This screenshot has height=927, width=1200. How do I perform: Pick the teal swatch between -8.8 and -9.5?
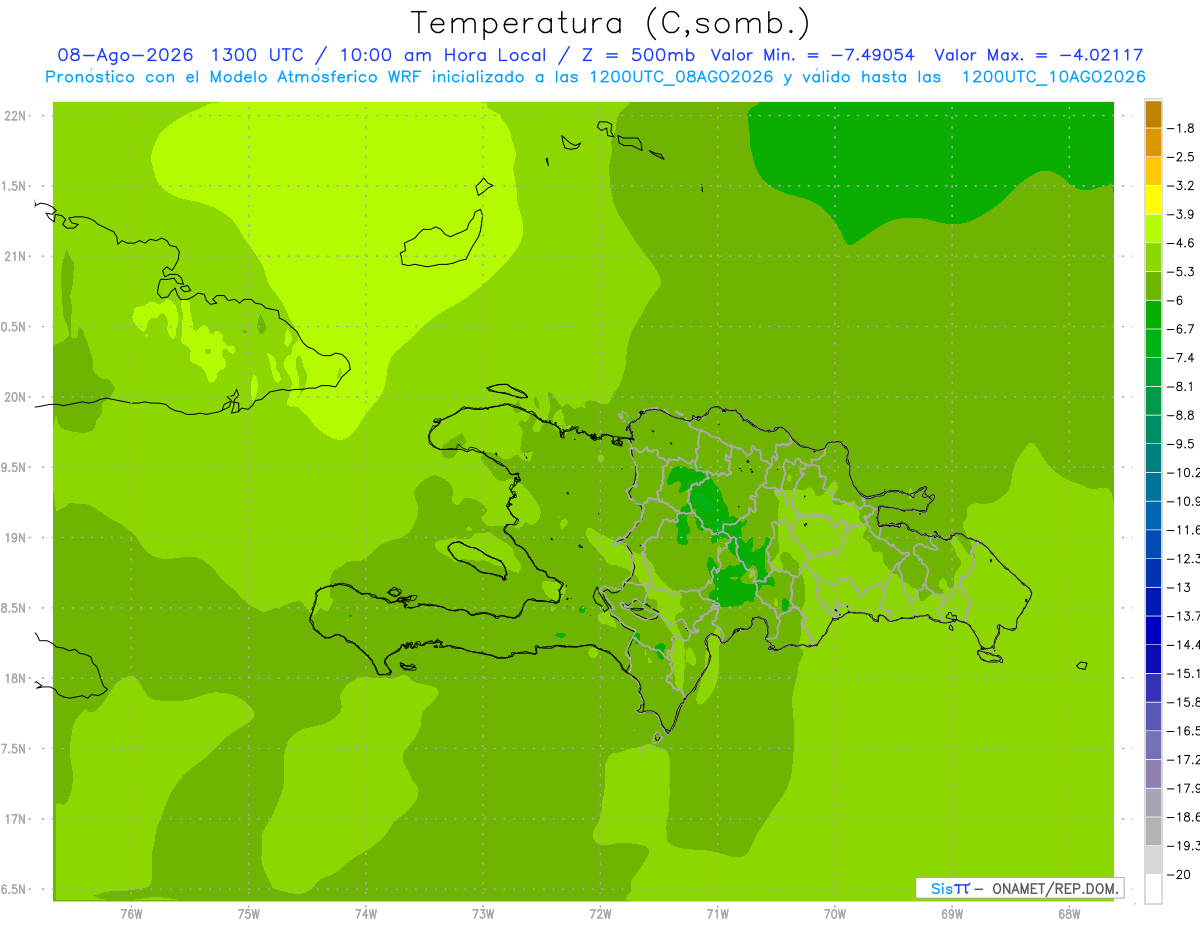(x=1153, y=429)
